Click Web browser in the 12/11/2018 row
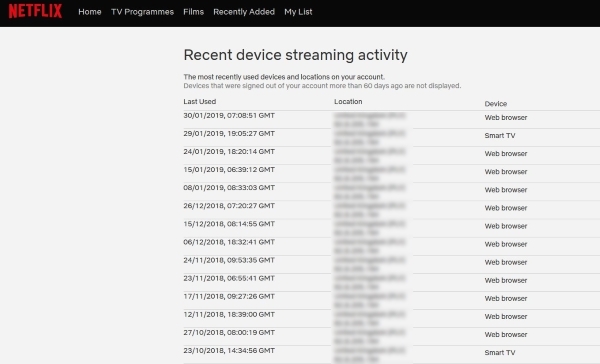Viewport: 600px width, 364px height. pos(506,316)
